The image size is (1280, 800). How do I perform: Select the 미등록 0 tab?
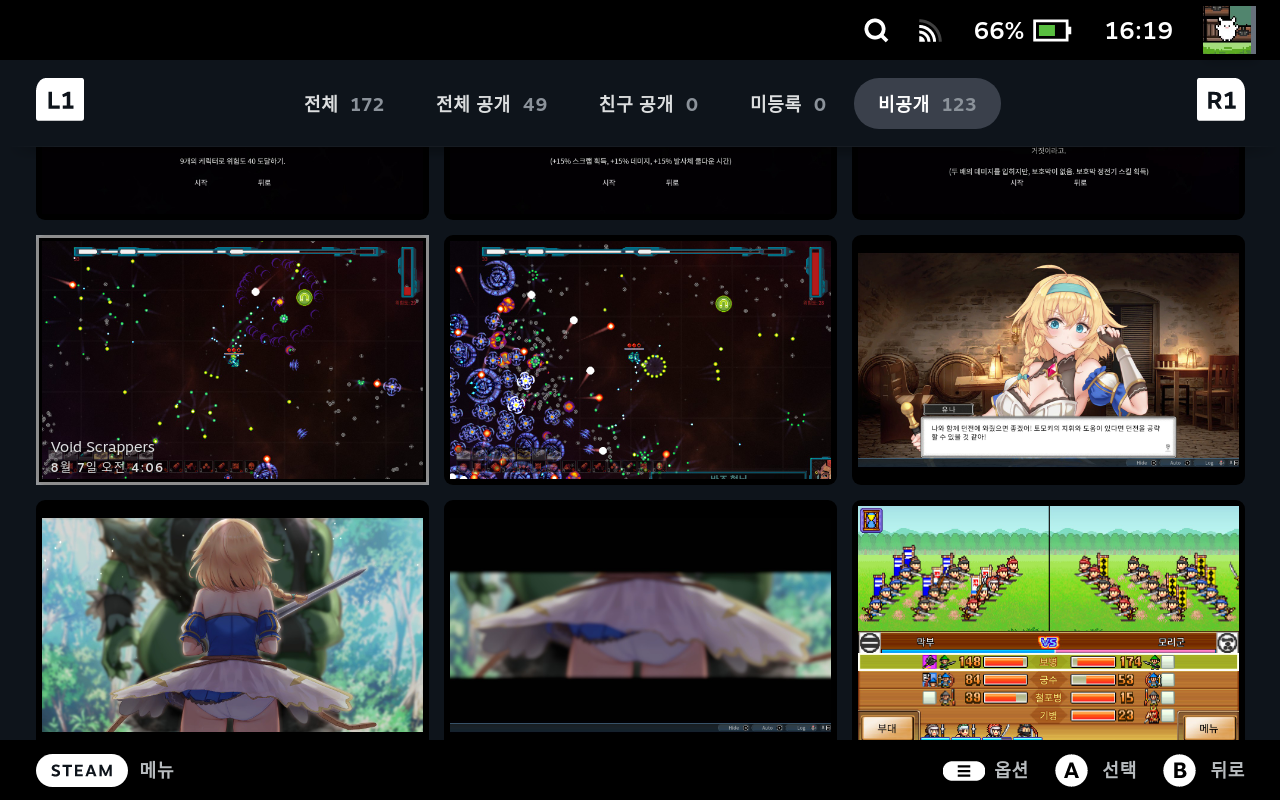pos(788,104)
